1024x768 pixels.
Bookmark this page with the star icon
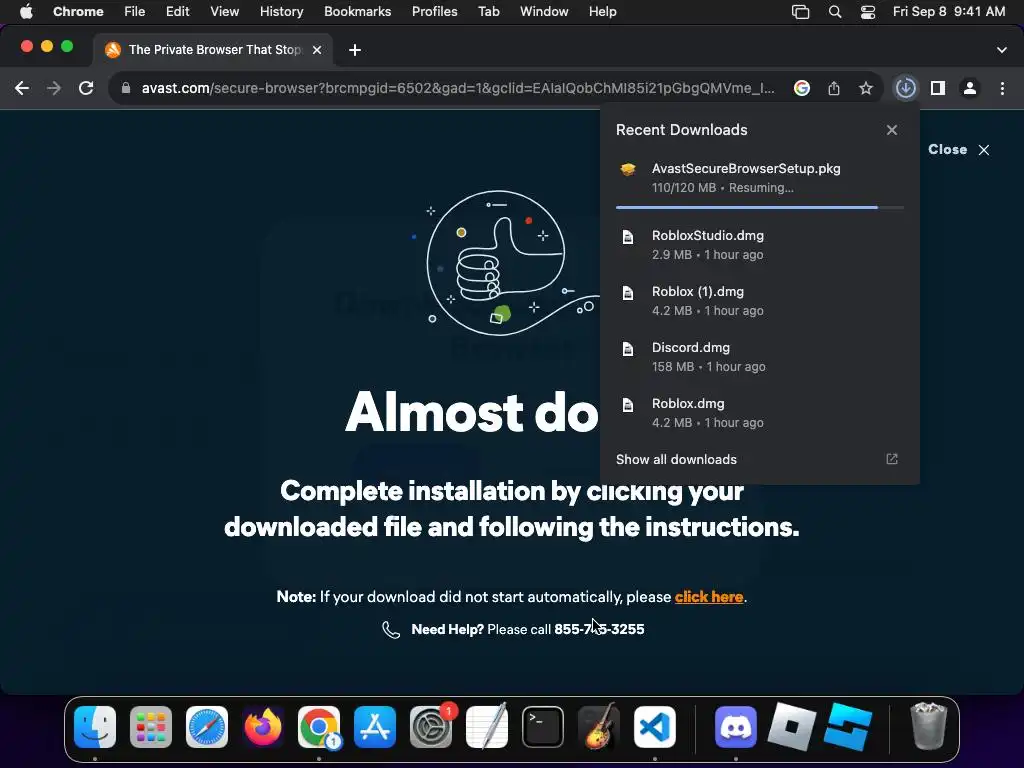pyautogui.click(x=865, y=88)
